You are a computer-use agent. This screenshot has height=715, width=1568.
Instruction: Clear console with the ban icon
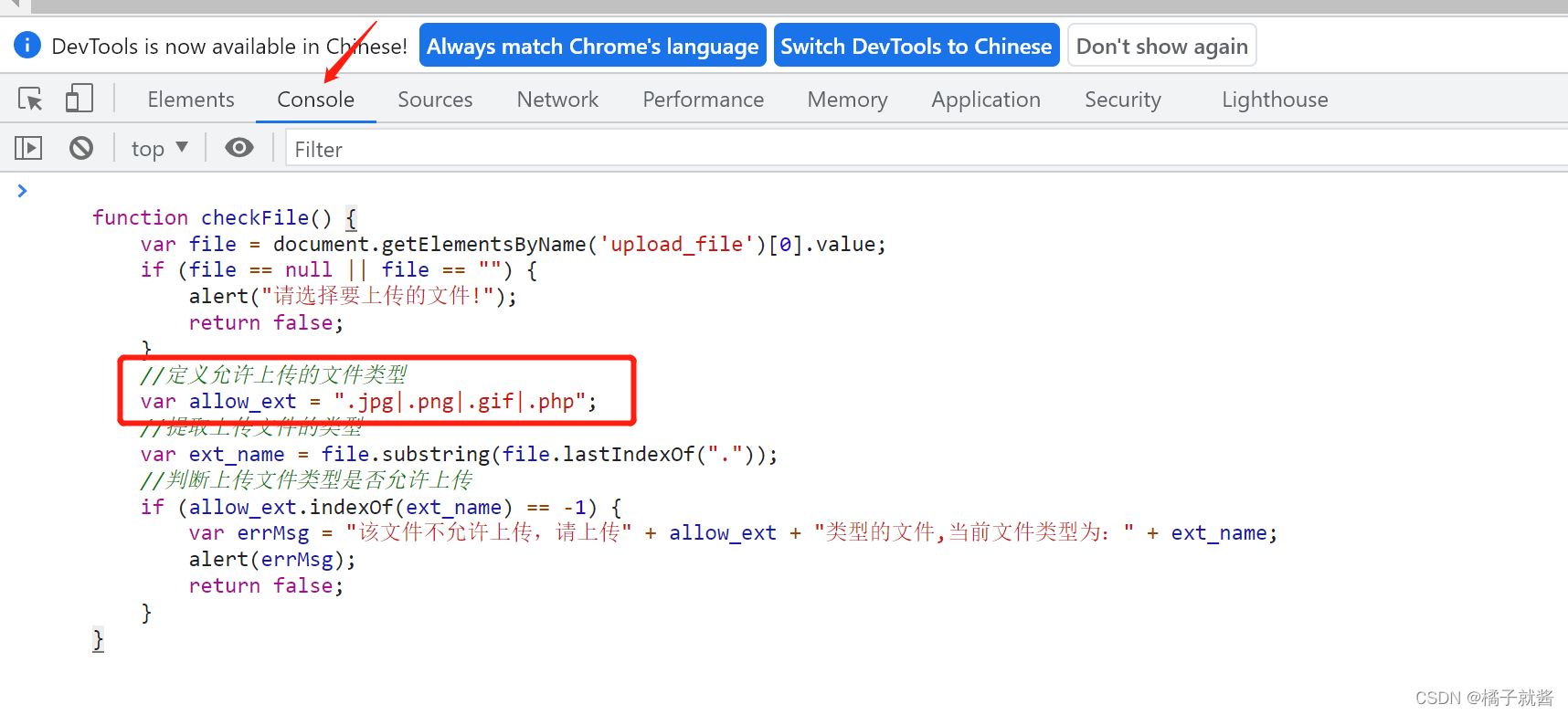pos(81,147)
